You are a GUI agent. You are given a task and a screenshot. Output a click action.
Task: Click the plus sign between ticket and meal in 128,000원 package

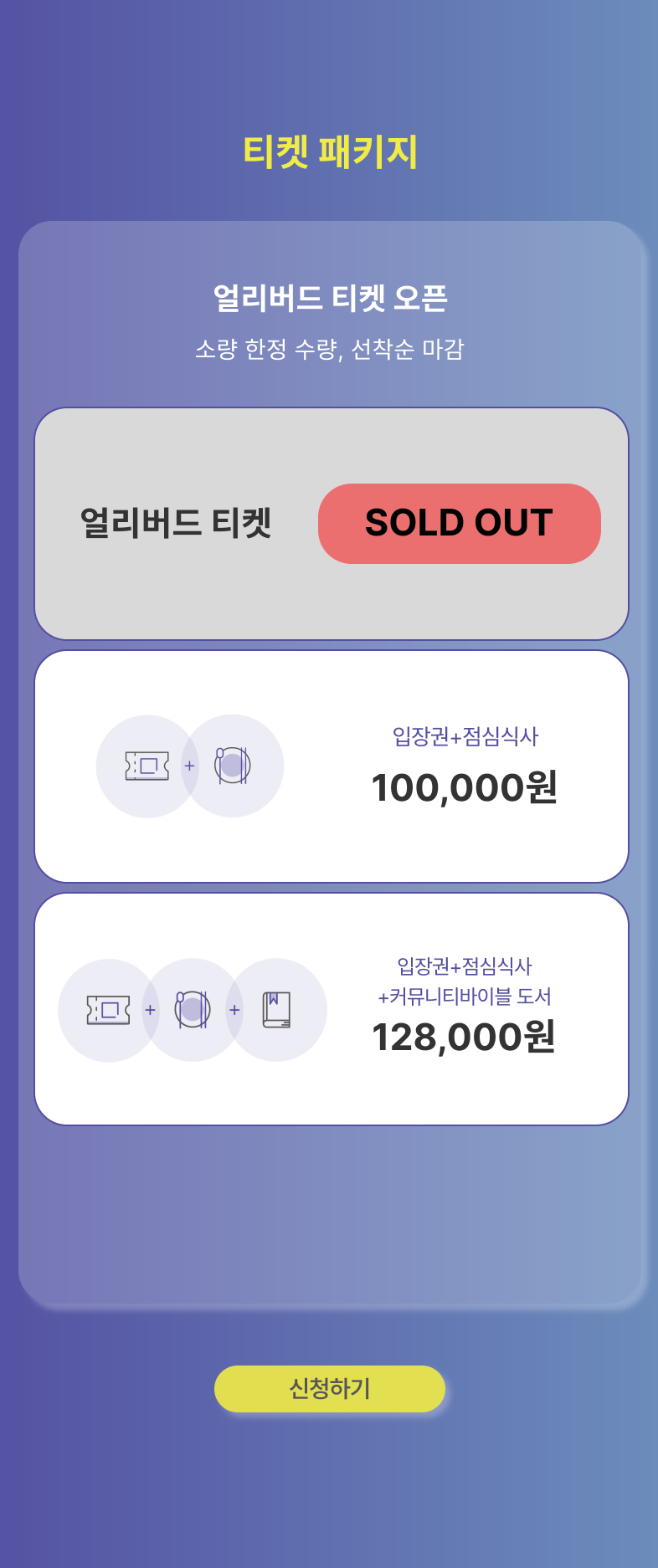[x=151, y=1010]
